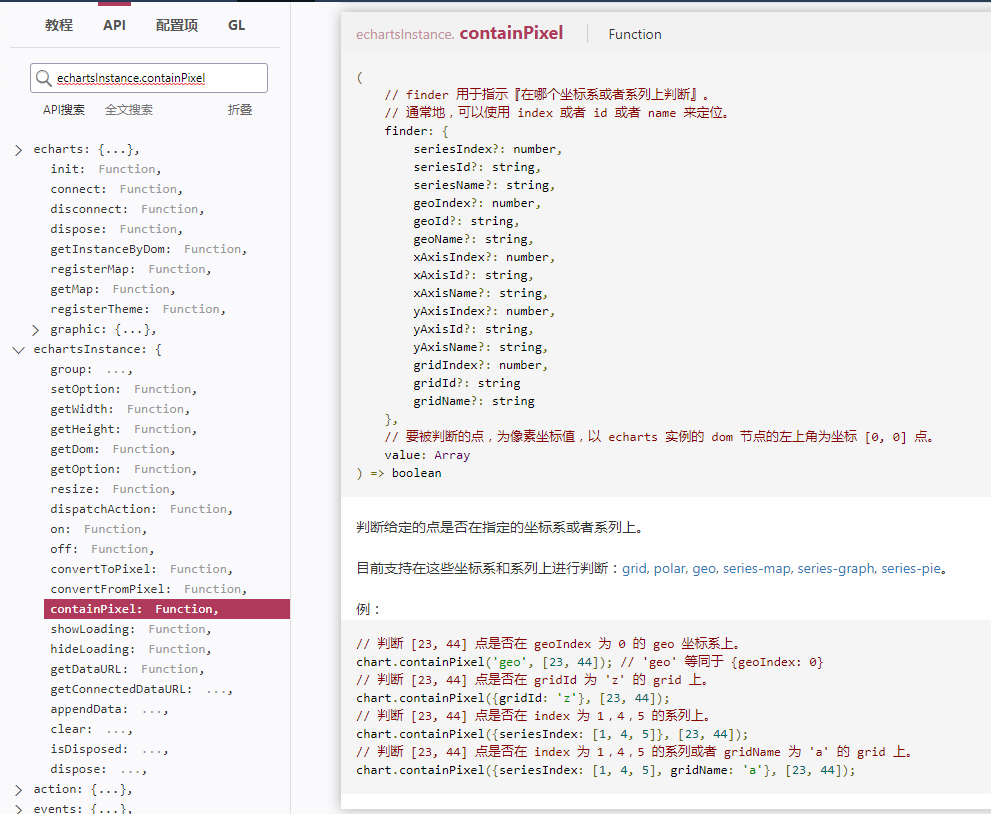
Task: Open the getWidth entry
Action: coord(120,410)
